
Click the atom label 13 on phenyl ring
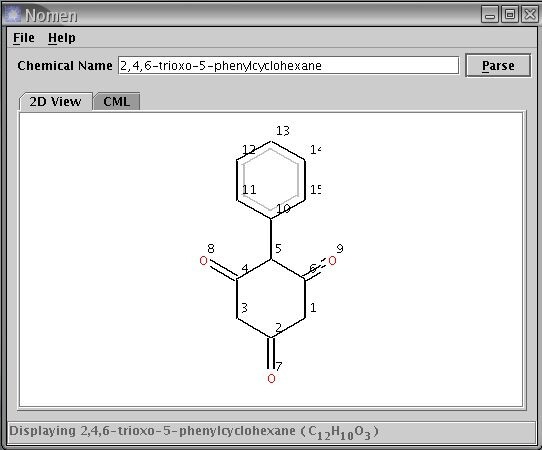pos(283,131)
